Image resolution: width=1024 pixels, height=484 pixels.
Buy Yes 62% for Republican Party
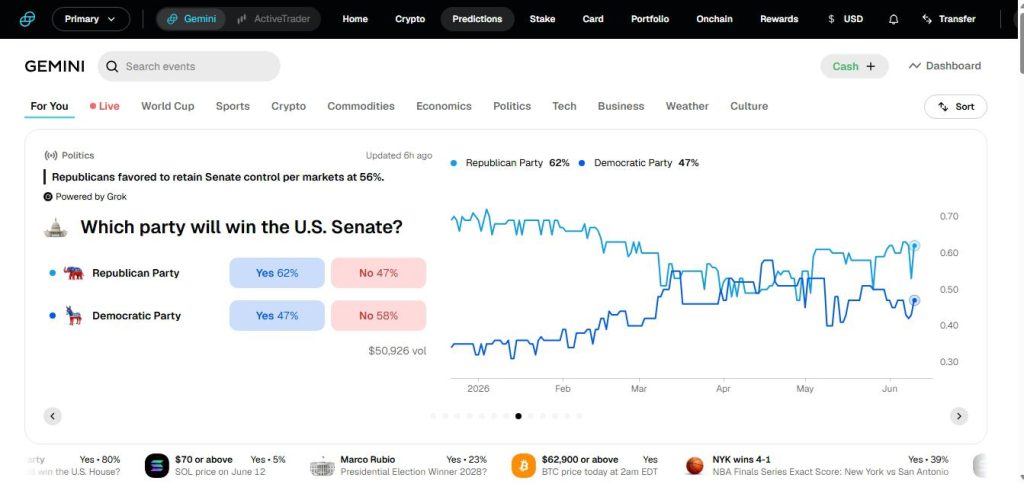[x=277, y=273]
